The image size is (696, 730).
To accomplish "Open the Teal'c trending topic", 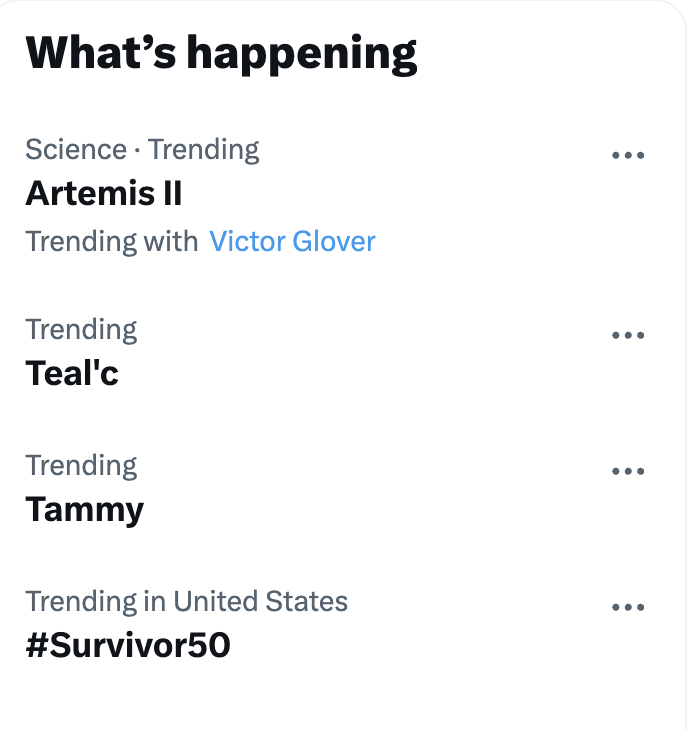I will coord(72,373).
